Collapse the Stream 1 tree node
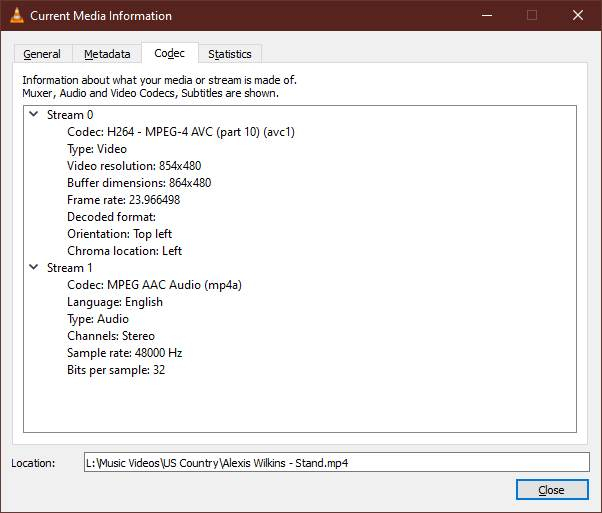602x513 pixels. (33, 268)
